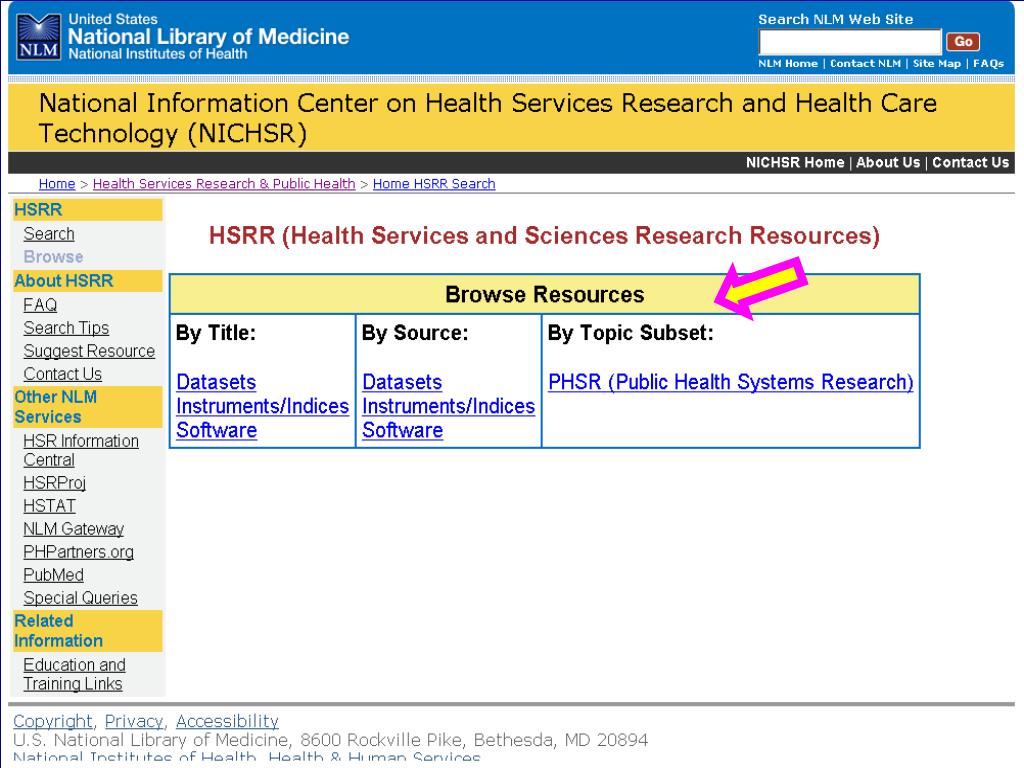Open the Privacy footer link

point(134,721)
